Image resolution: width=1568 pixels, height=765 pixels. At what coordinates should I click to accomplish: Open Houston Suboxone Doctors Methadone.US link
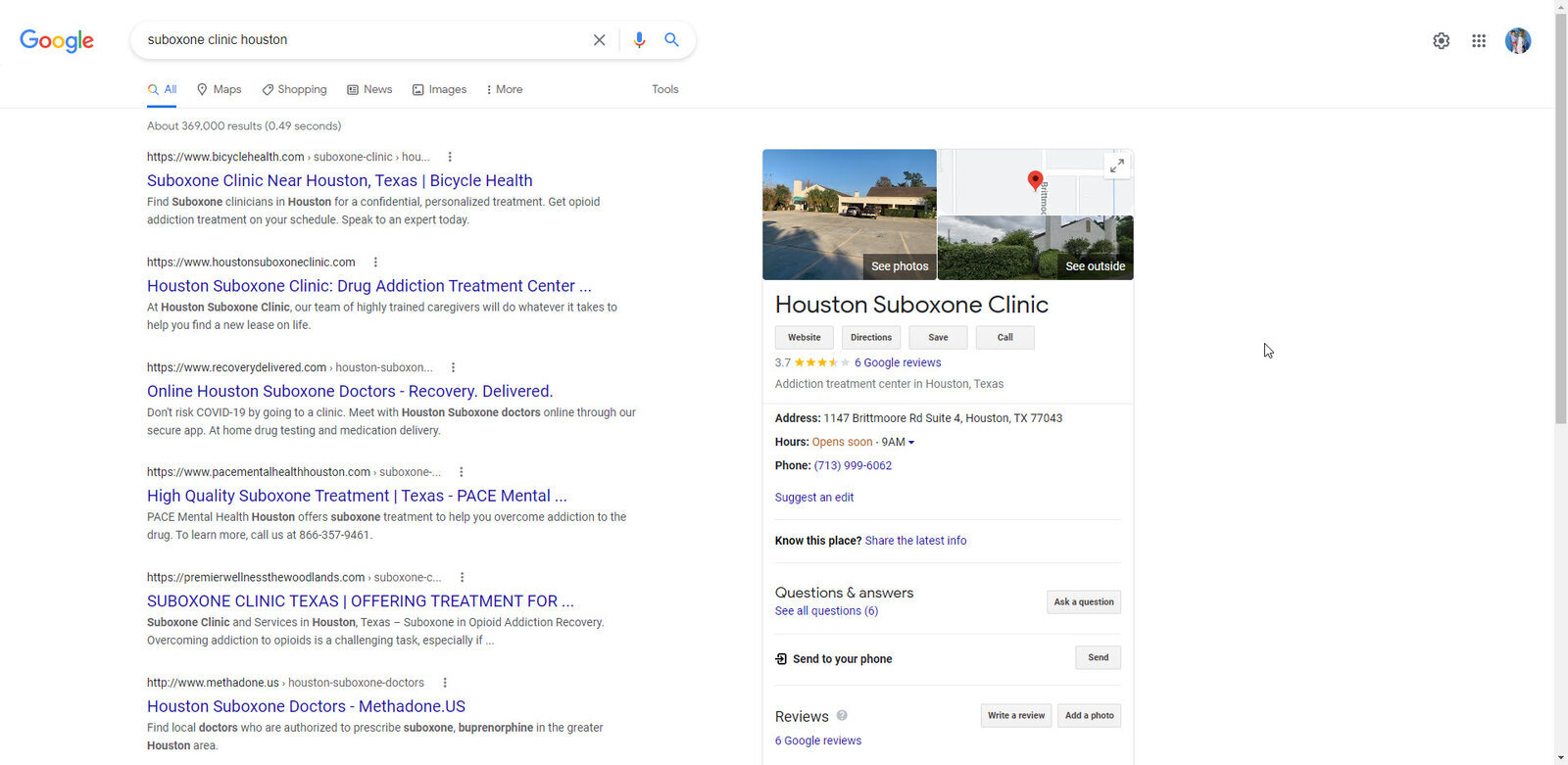tap(306, 706)
